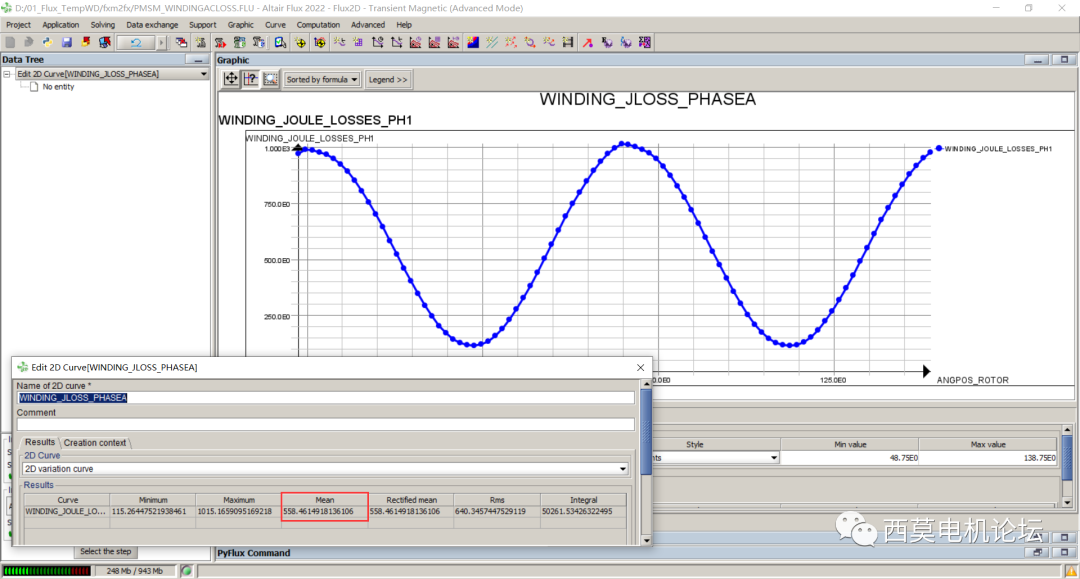Screen dimensions: 1080x579
Task: Click the spectrum chart icon with purple square
Action: (x=435, y=43)
